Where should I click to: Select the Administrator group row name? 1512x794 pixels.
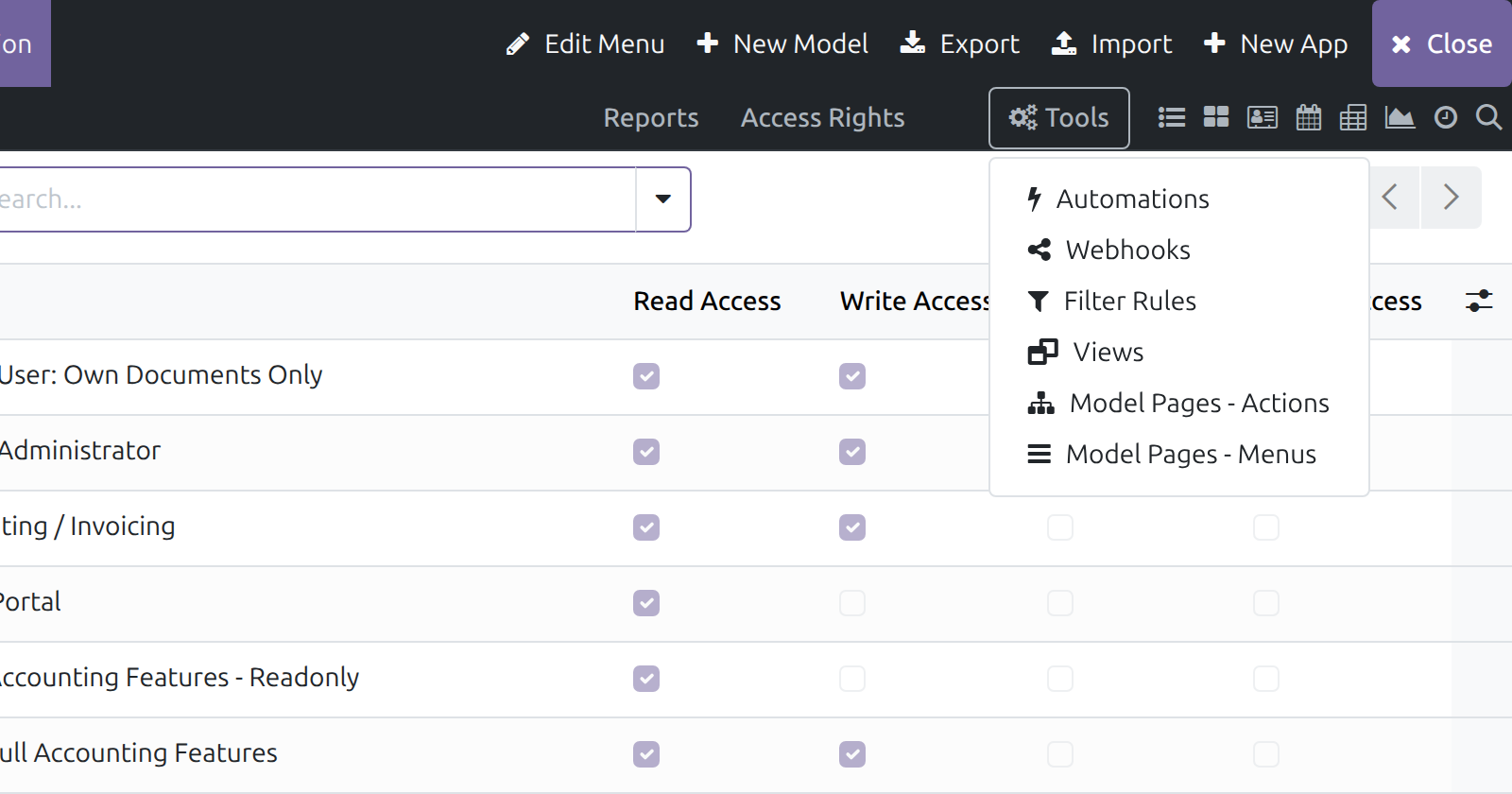point(80,450)
